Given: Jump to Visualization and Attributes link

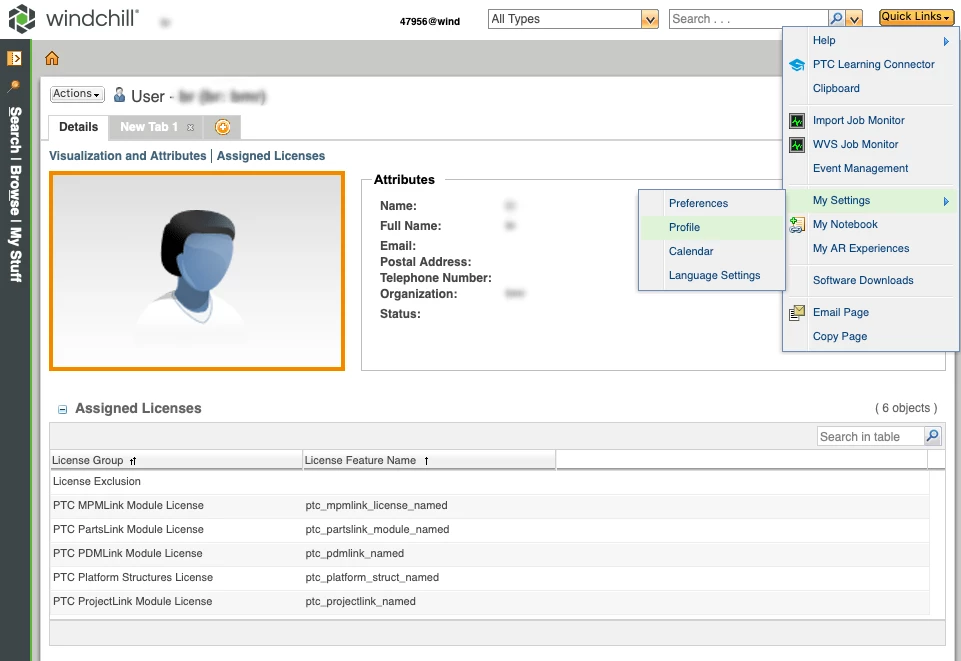Looking at the screenshot, I should [x=127, y=156].
